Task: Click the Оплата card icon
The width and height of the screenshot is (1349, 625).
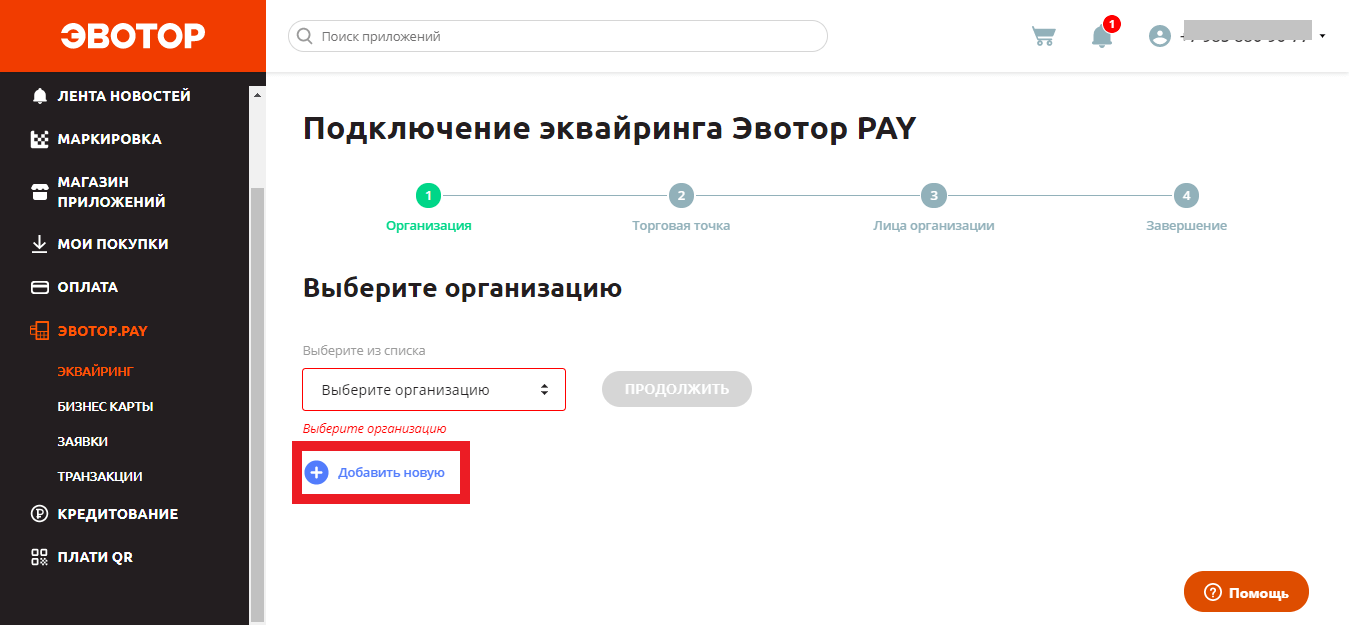Action: point(40,287)
